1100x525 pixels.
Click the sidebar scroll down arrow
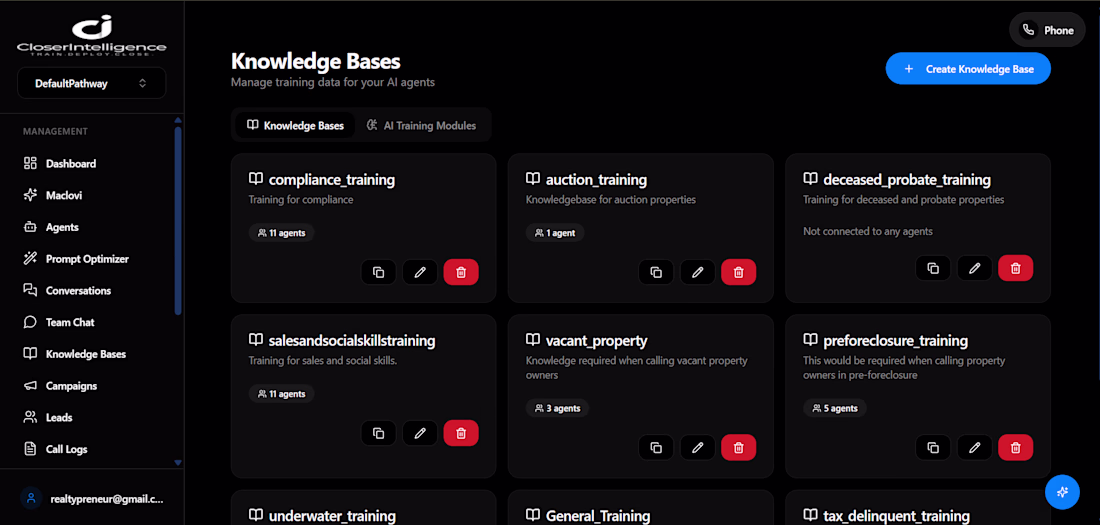[x=177, y=463]
